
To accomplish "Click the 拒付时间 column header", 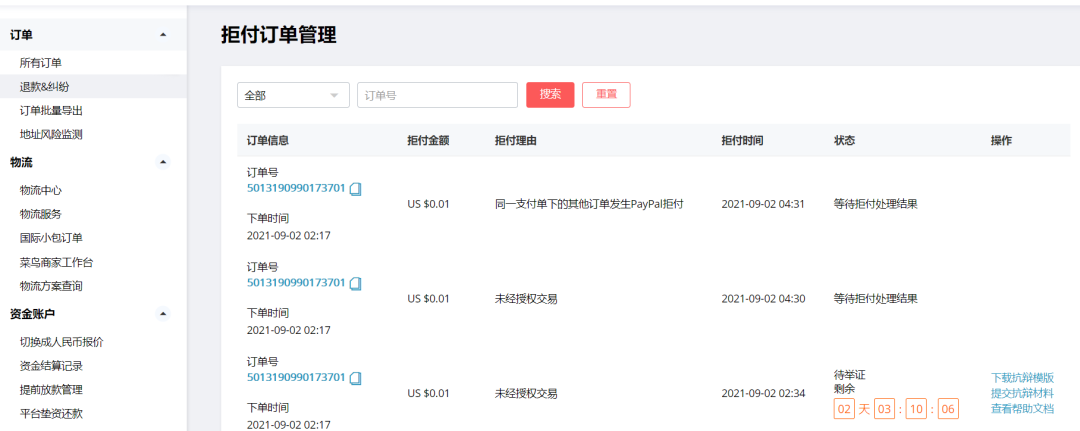I will click(x=742, y=140).
